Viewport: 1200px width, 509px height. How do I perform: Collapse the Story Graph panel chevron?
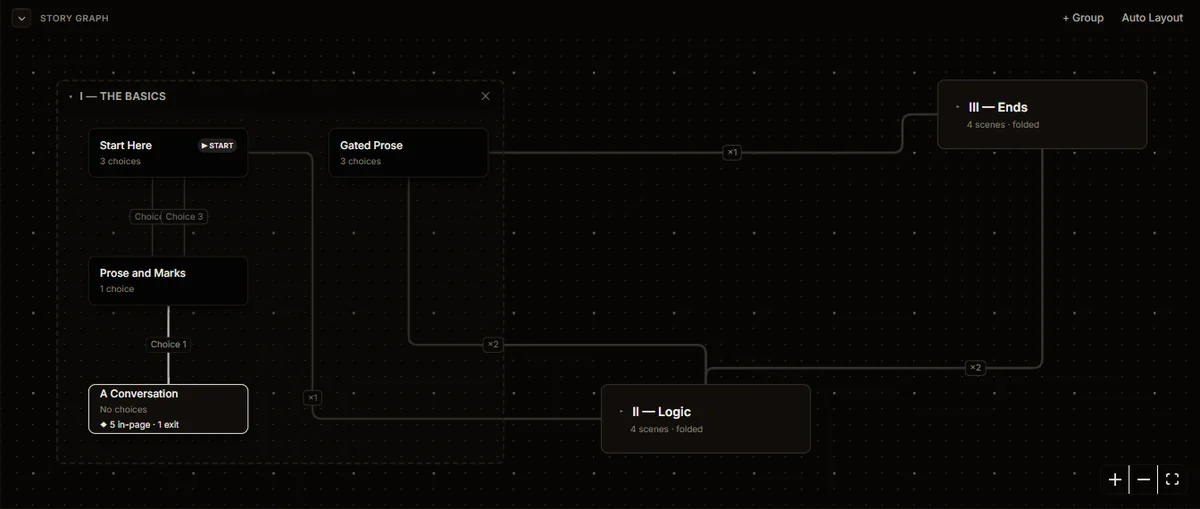[21, 18]
